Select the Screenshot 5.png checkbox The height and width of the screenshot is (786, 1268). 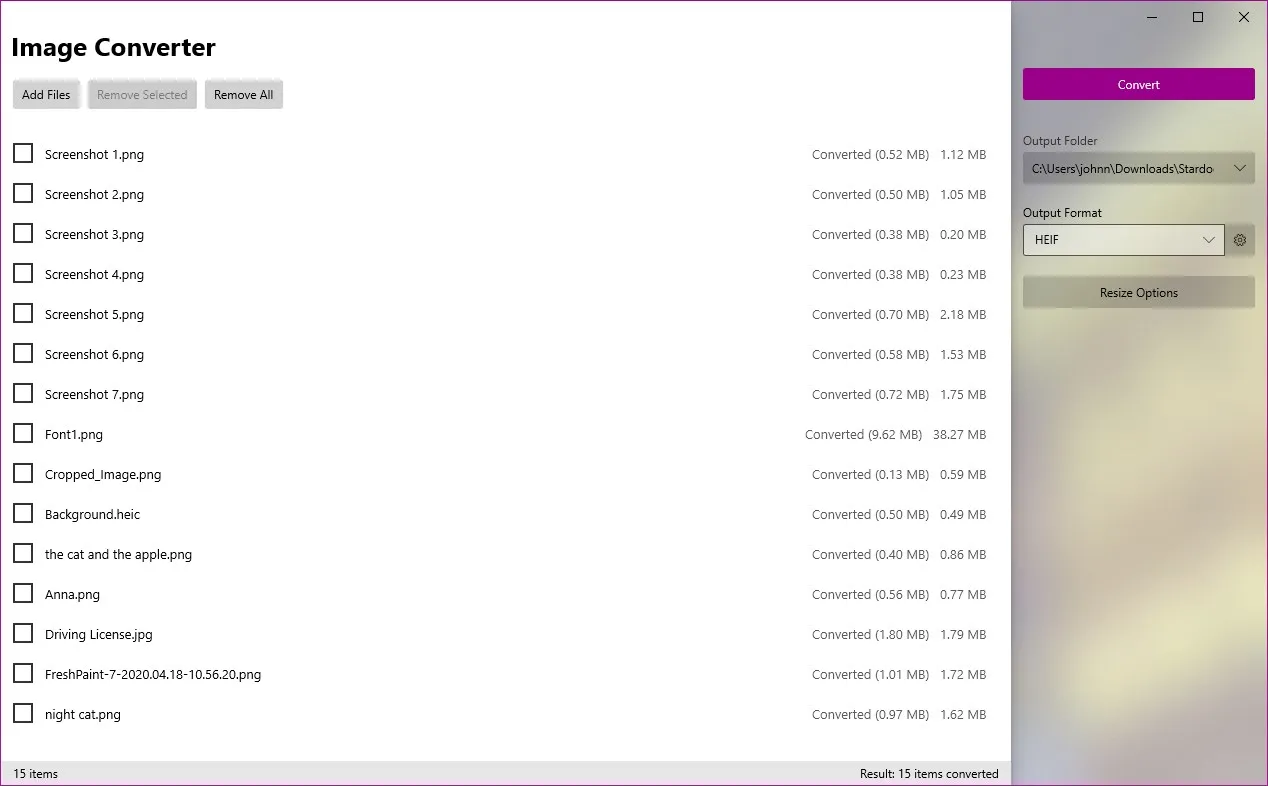(x=23, y=313)
